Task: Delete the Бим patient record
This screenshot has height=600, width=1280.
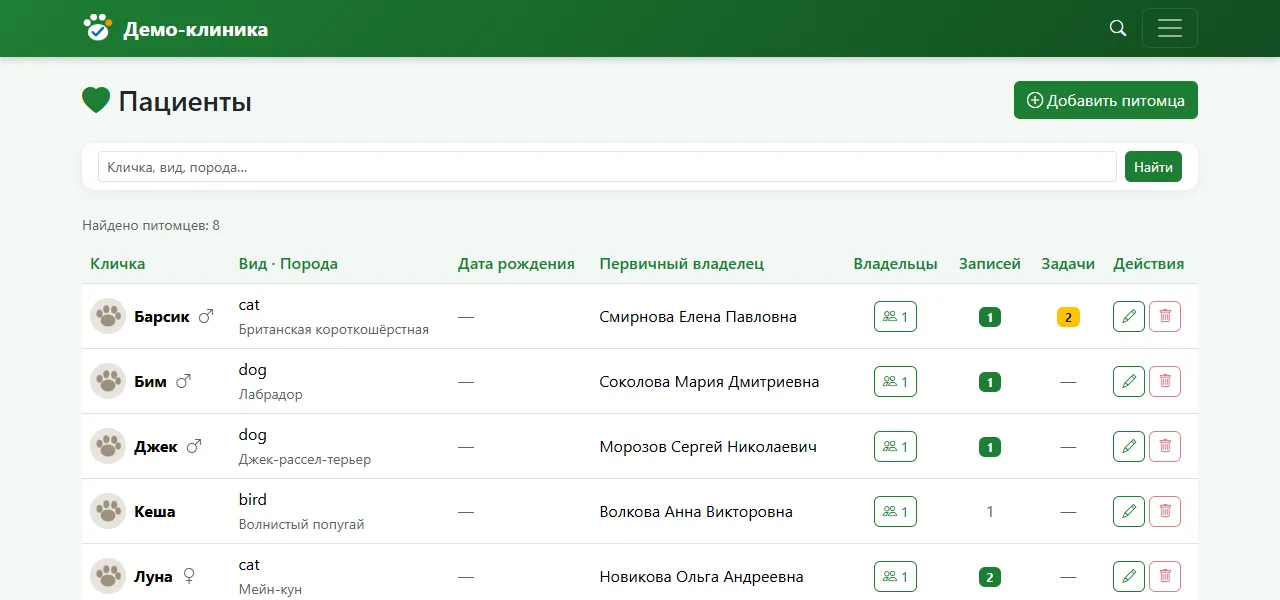Action: coord(1165,381)
